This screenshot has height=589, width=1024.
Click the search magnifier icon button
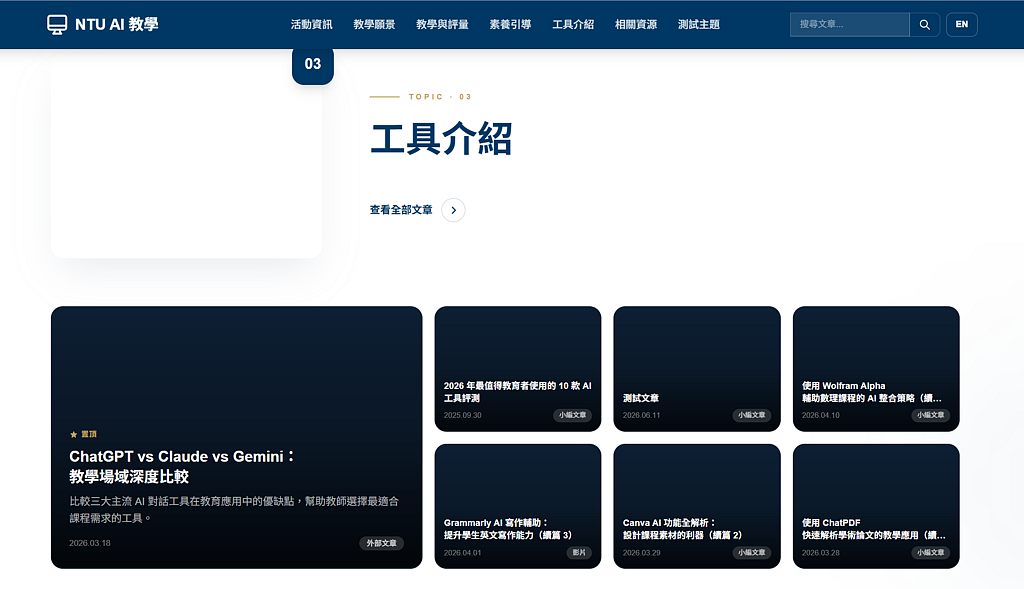click(924, 25)
